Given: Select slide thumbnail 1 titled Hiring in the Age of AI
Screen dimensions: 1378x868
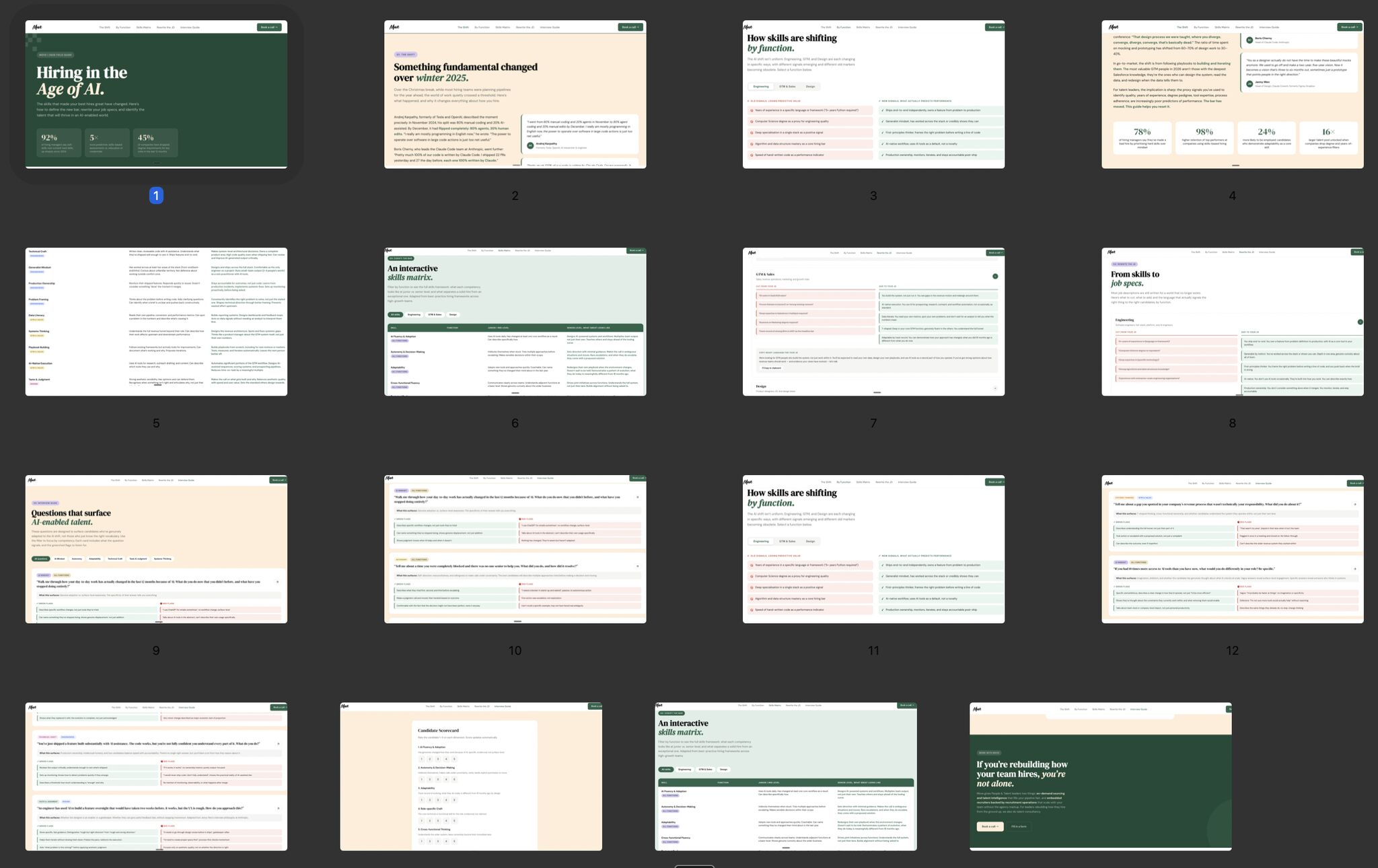Looking at the screenshot, I should pyautogui.click(x=156, y=94).
